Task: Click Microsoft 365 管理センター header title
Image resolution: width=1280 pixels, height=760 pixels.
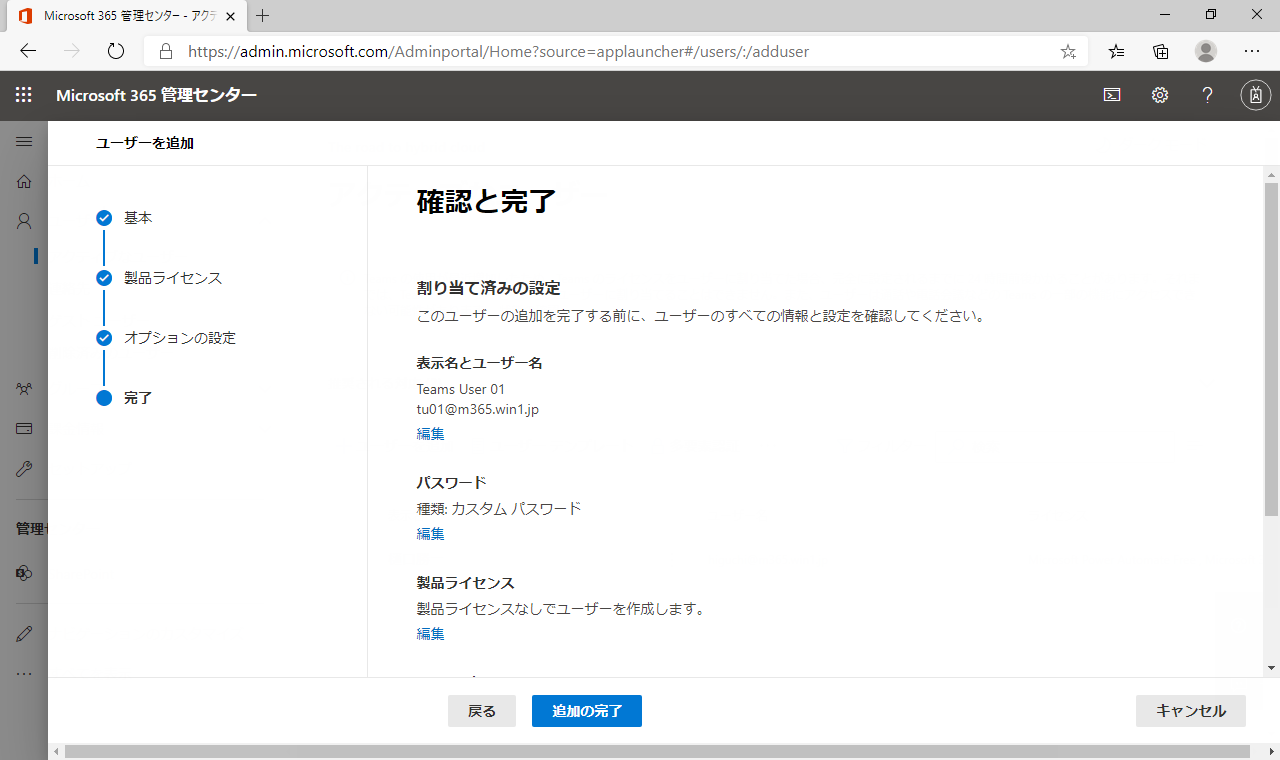Action: 157,95
